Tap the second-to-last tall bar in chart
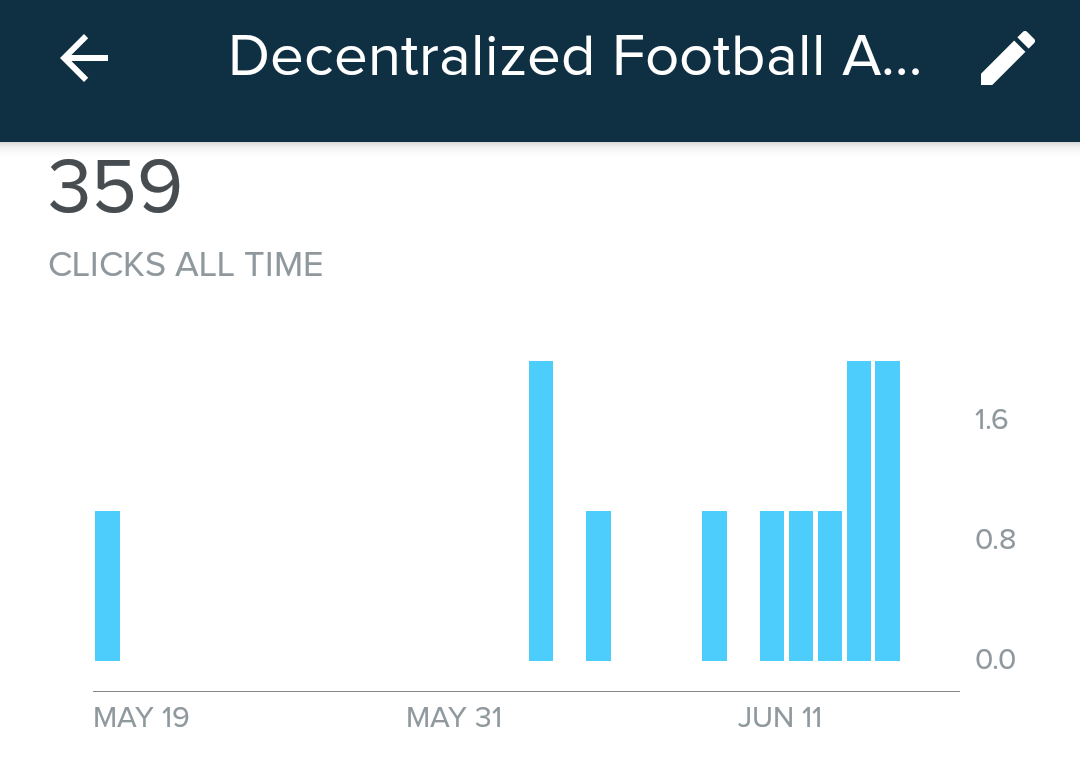Viewport: 1080px width, 762px height. click(x=859, y=511)
